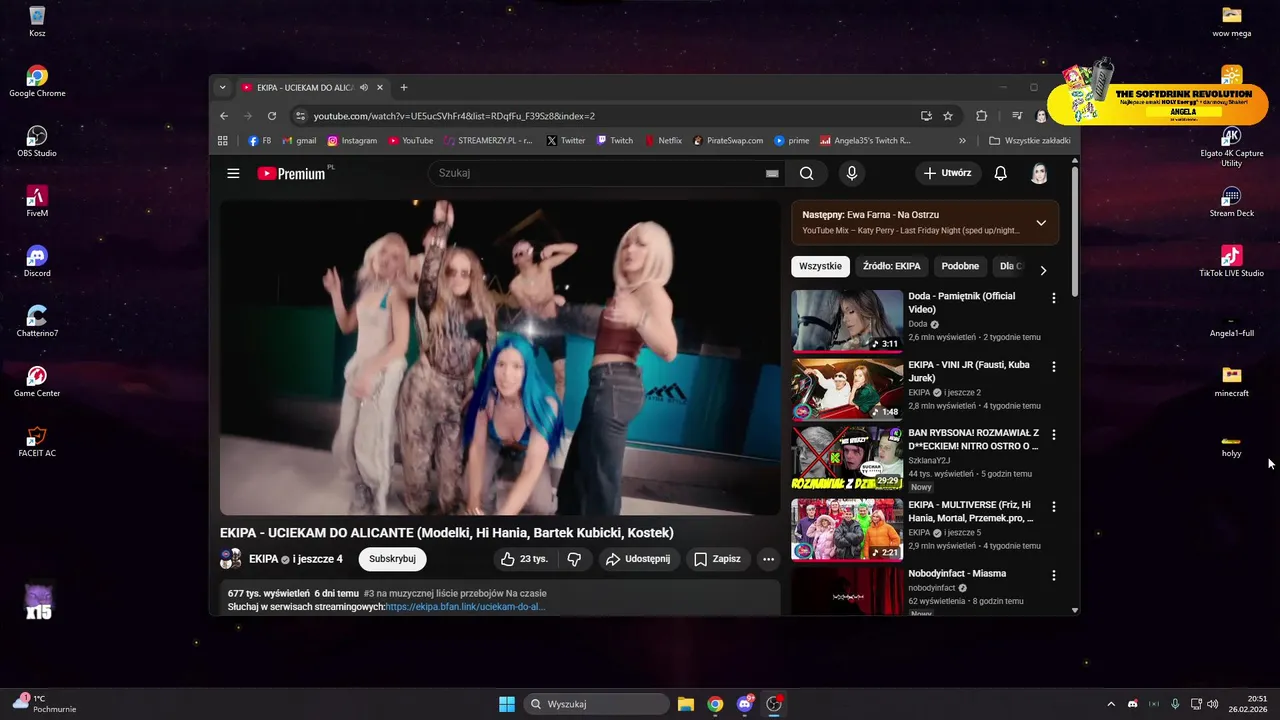Image resolution: width=1280 pixels, height=720 pixels.
Task: Show more bookmarks with the overflow chevron
Action: (962, 141)
